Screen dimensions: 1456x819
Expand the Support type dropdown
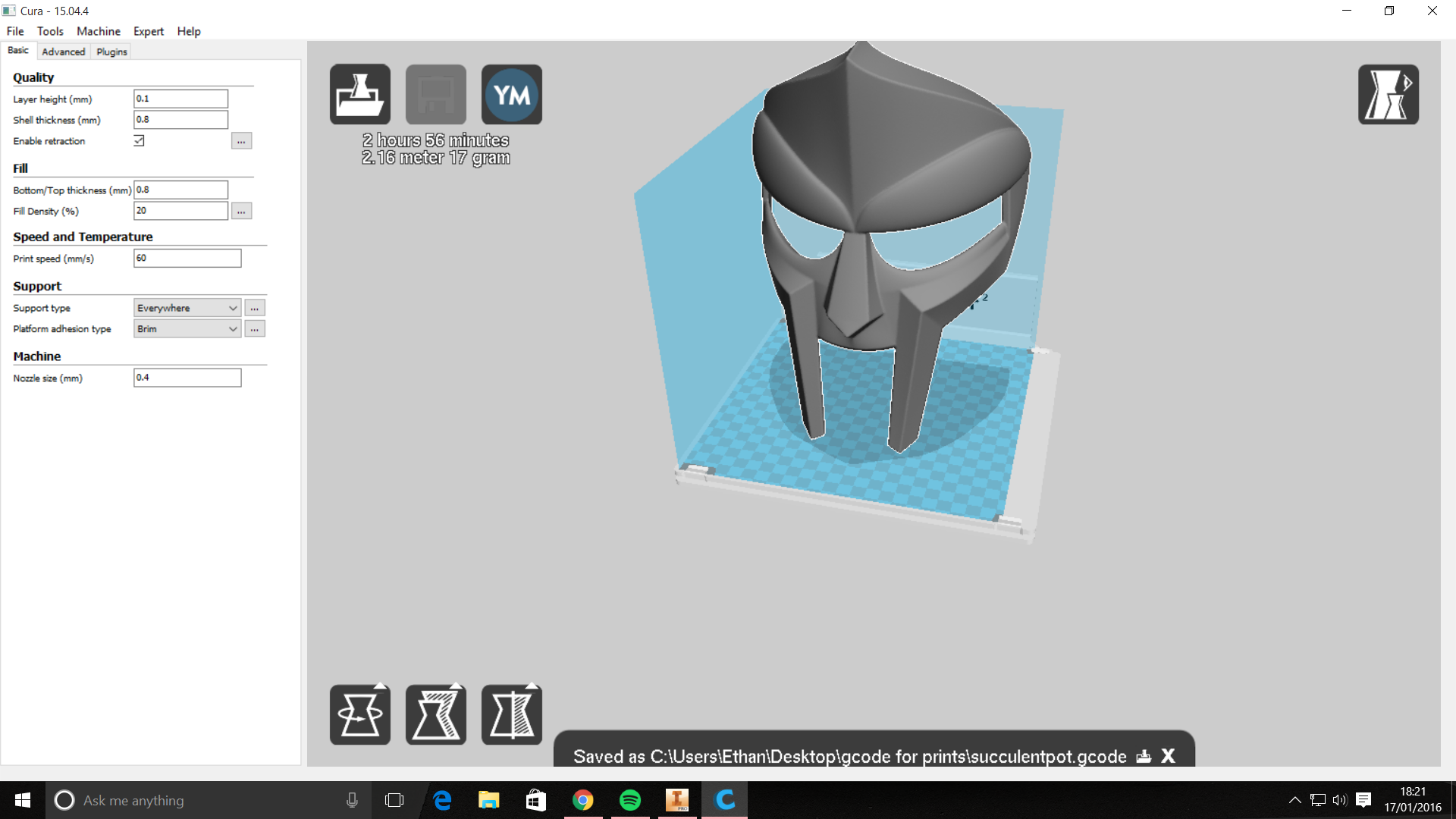click(187, 308)
